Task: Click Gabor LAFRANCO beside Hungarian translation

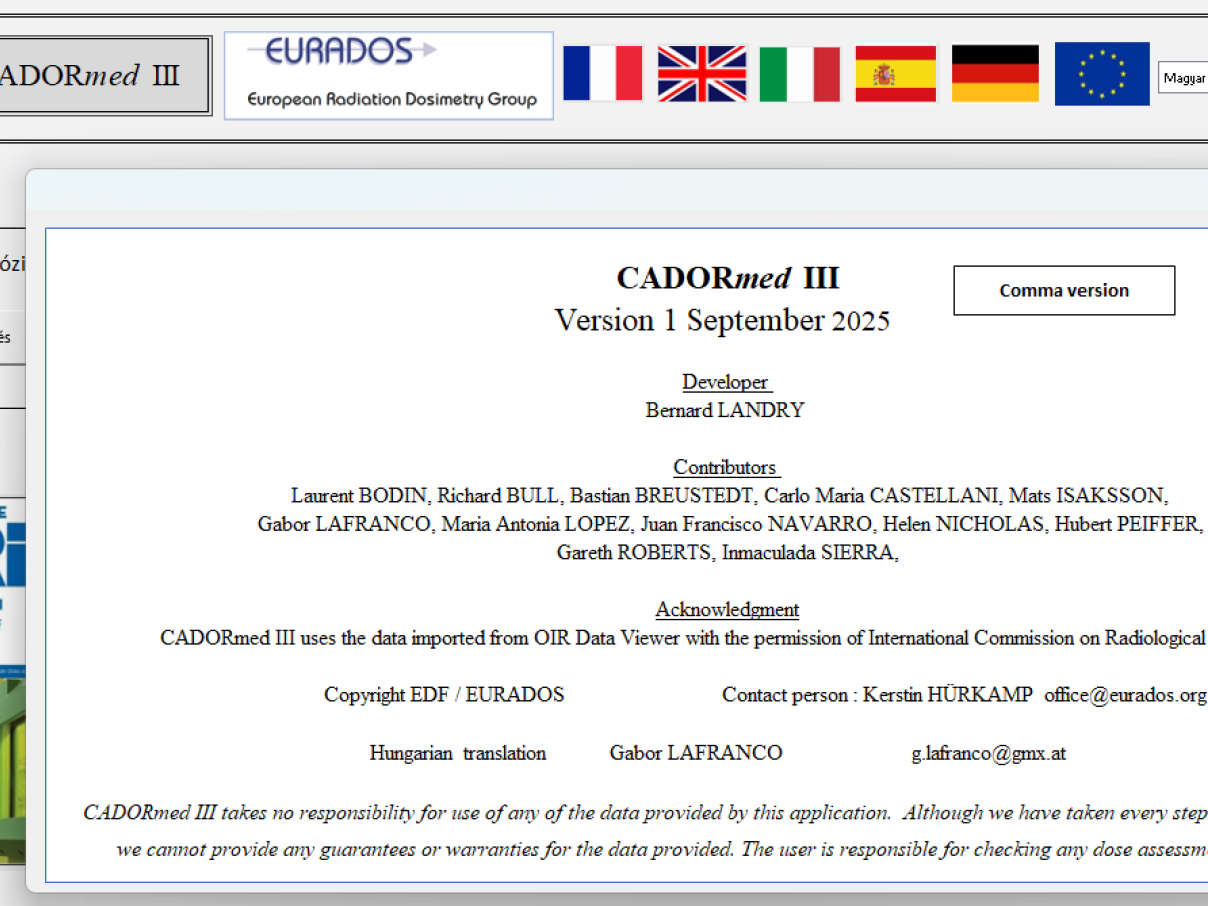Action: click(x=696, y=753)
